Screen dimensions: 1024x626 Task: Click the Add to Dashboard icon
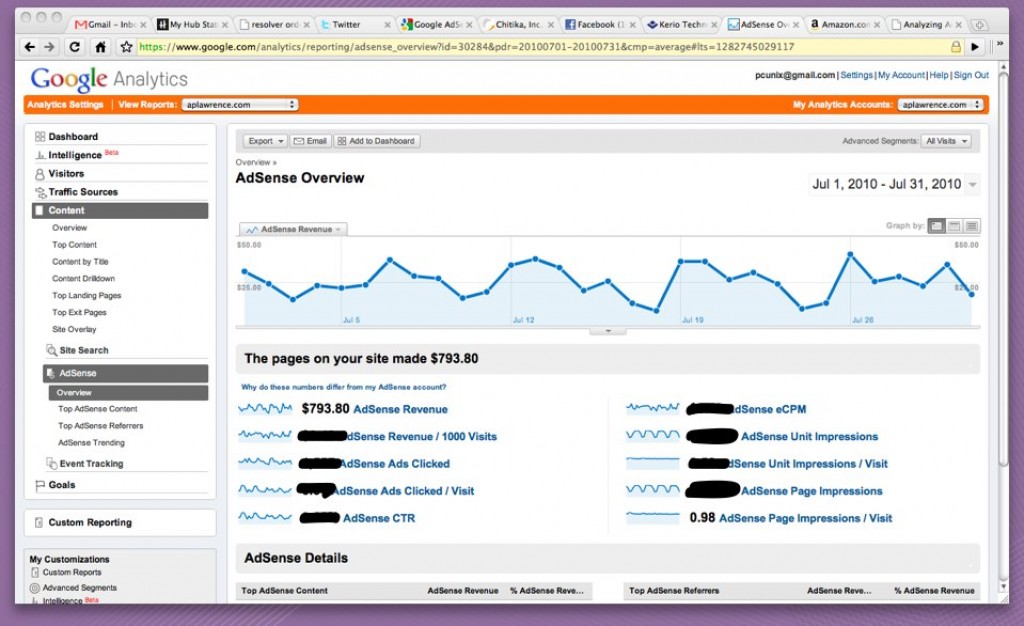coord(341,140)
